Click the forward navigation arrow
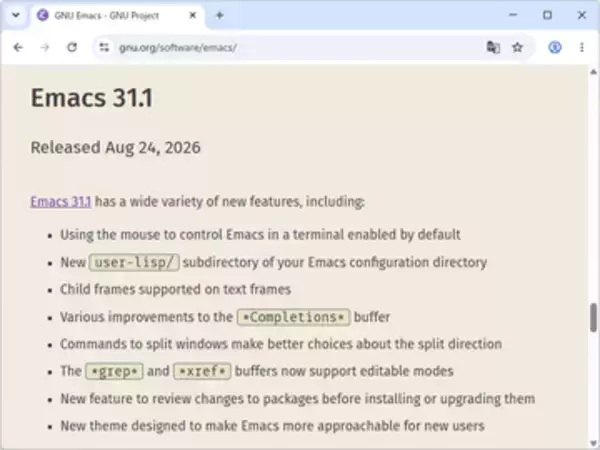 45,47
